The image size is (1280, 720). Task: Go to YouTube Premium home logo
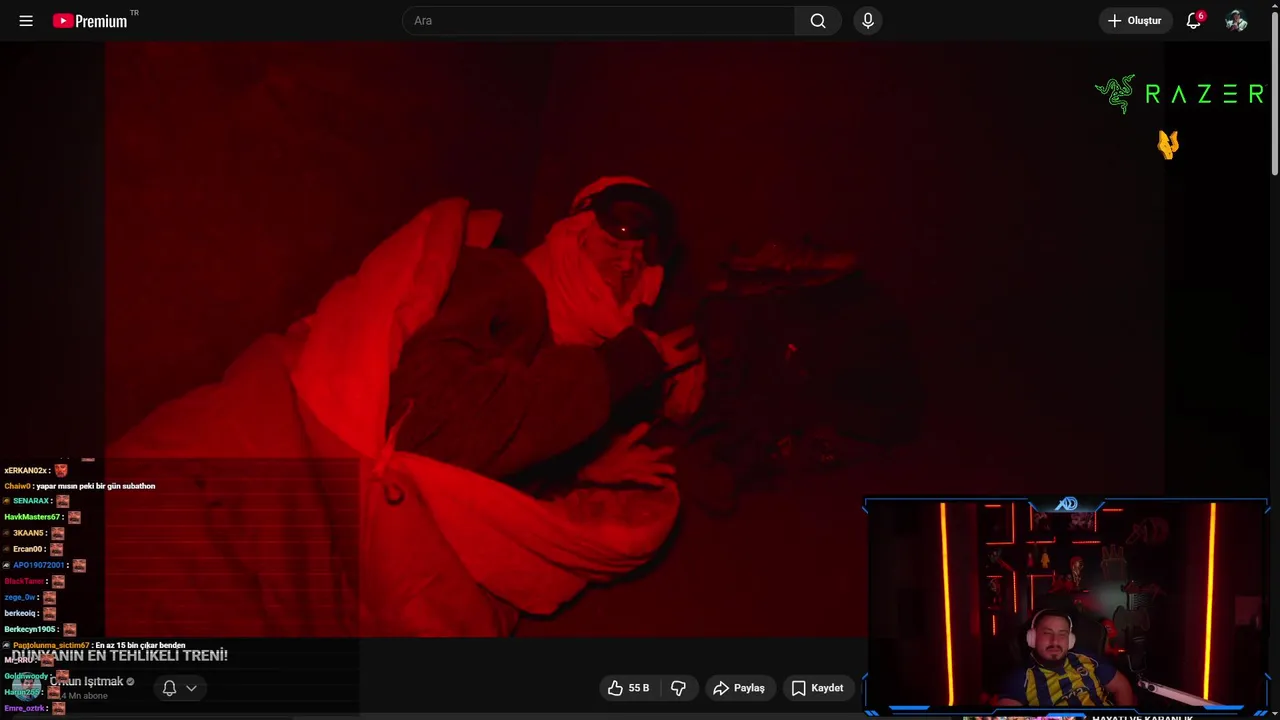tap(90, 21)
